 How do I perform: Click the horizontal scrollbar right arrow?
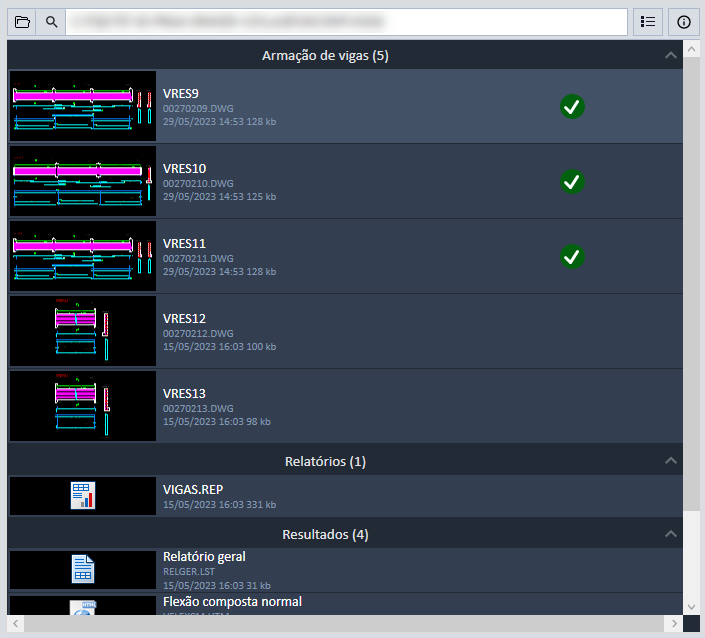point(675,624)
